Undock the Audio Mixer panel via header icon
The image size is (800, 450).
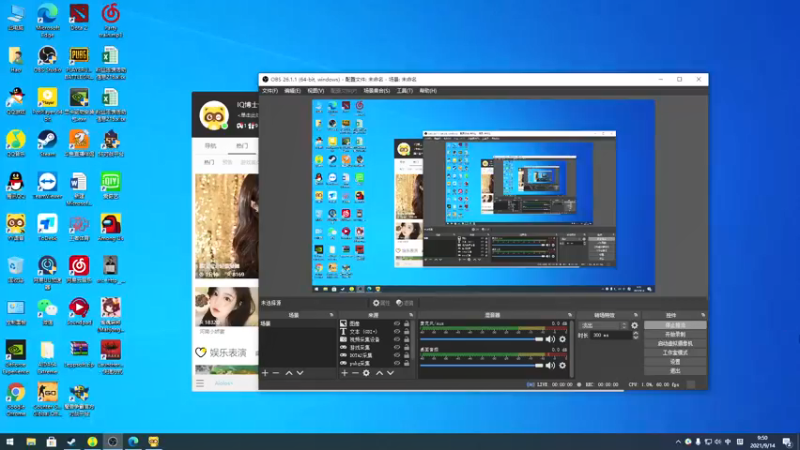coord(570,315)
